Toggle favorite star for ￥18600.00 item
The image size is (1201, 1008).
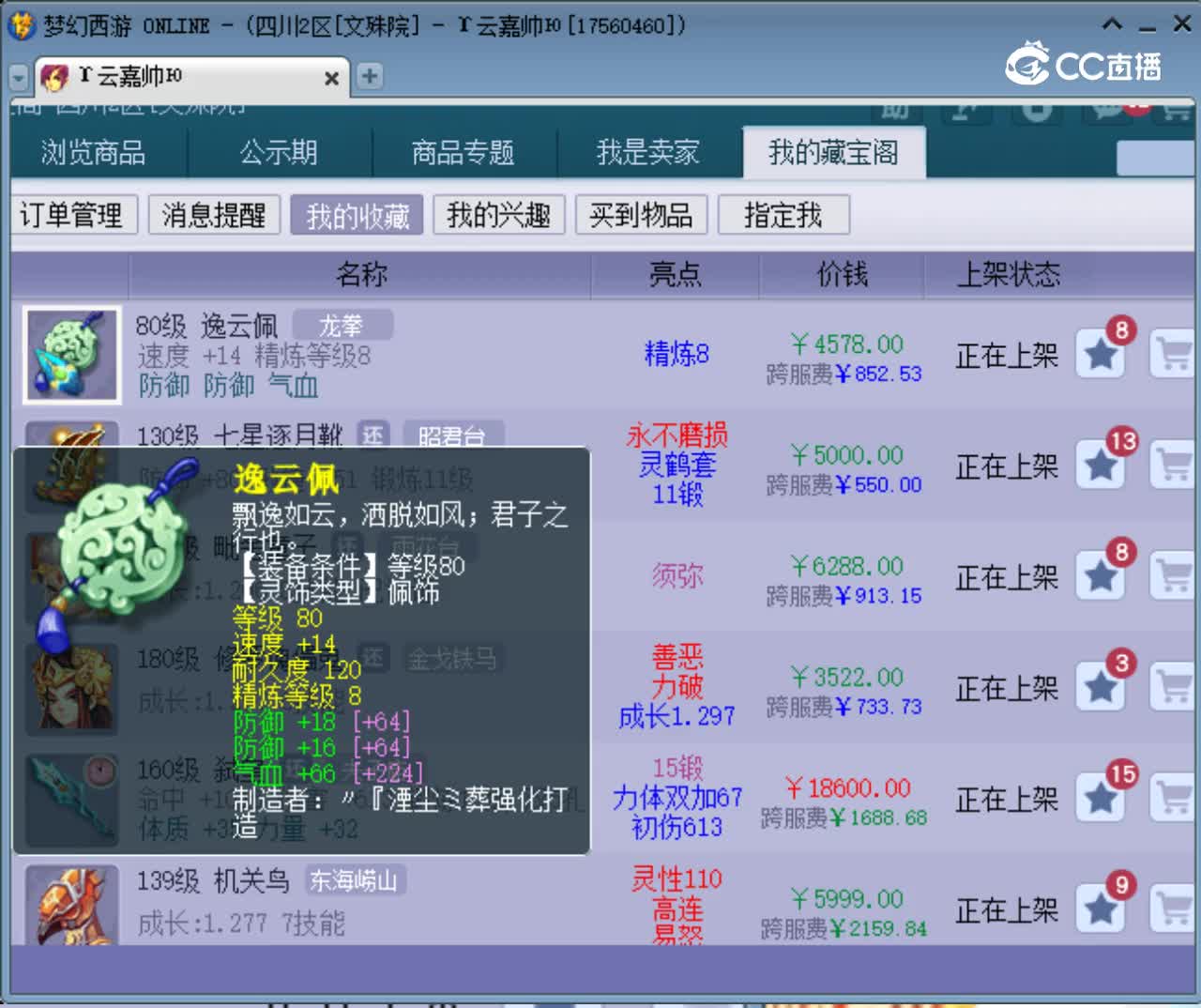coord(1100,799)
